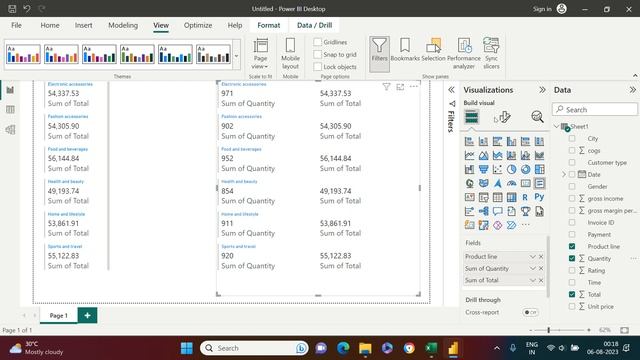Expand the Date field hierarchy

tap(564, 175)
